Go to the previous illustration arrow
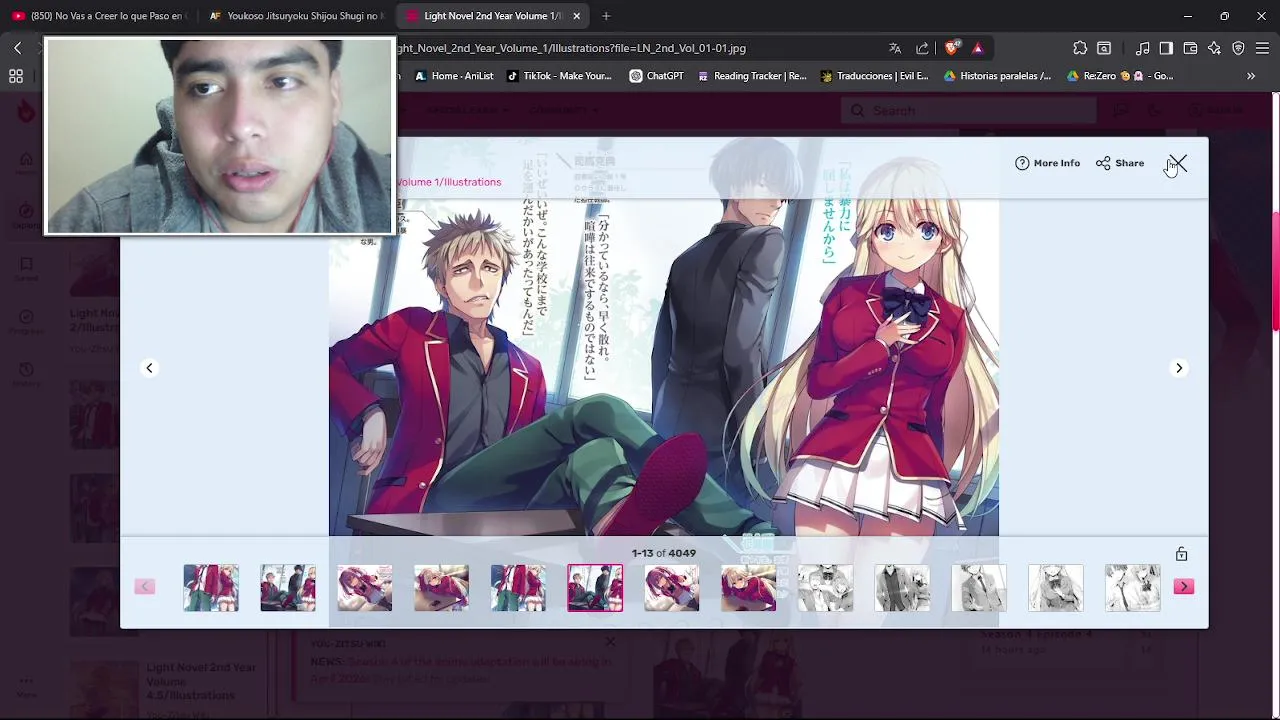This screenshot has height=720, width=1280. 149,368
